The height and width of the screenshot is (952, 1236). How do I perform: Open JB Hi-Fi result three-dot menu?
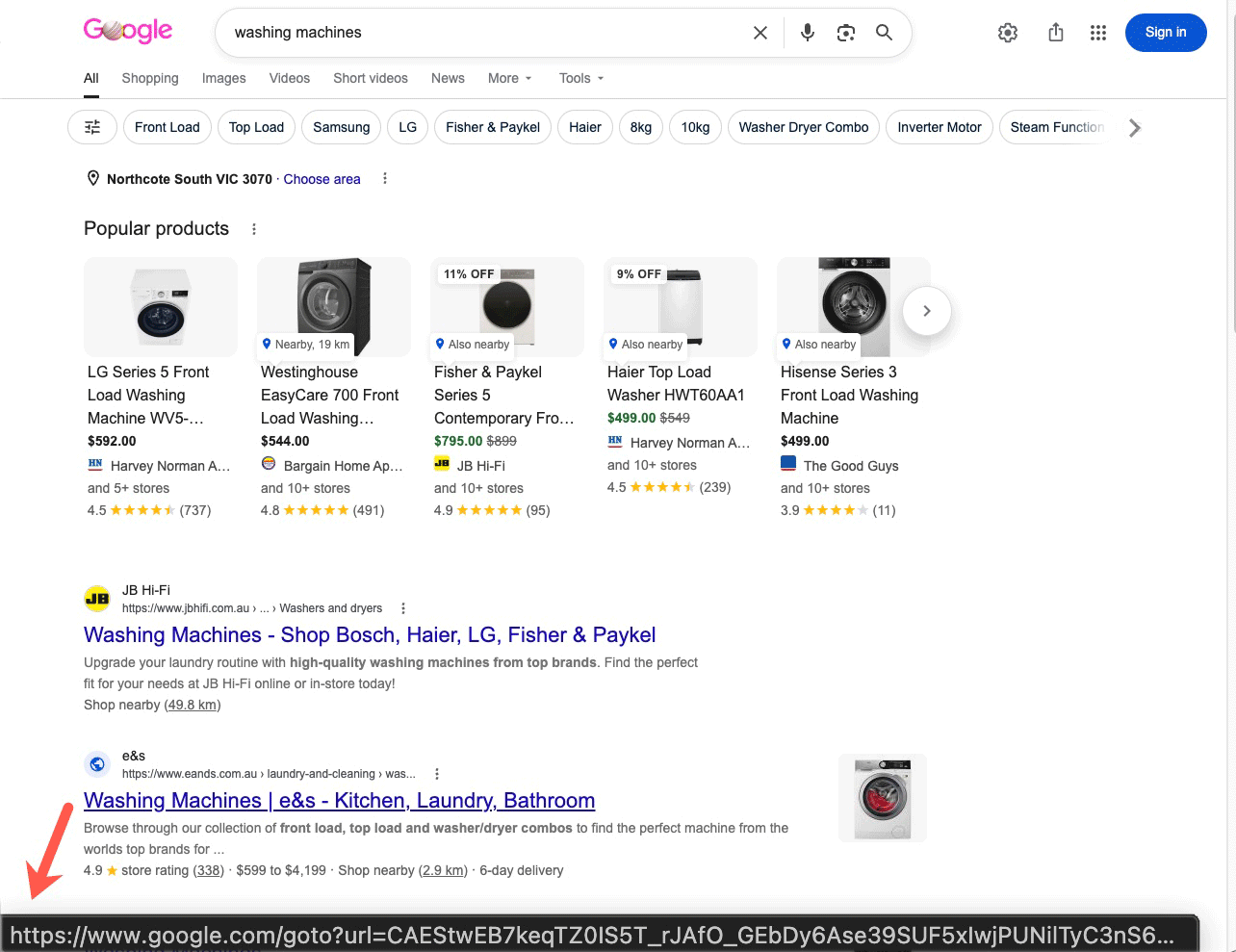(x=403, y=608)
